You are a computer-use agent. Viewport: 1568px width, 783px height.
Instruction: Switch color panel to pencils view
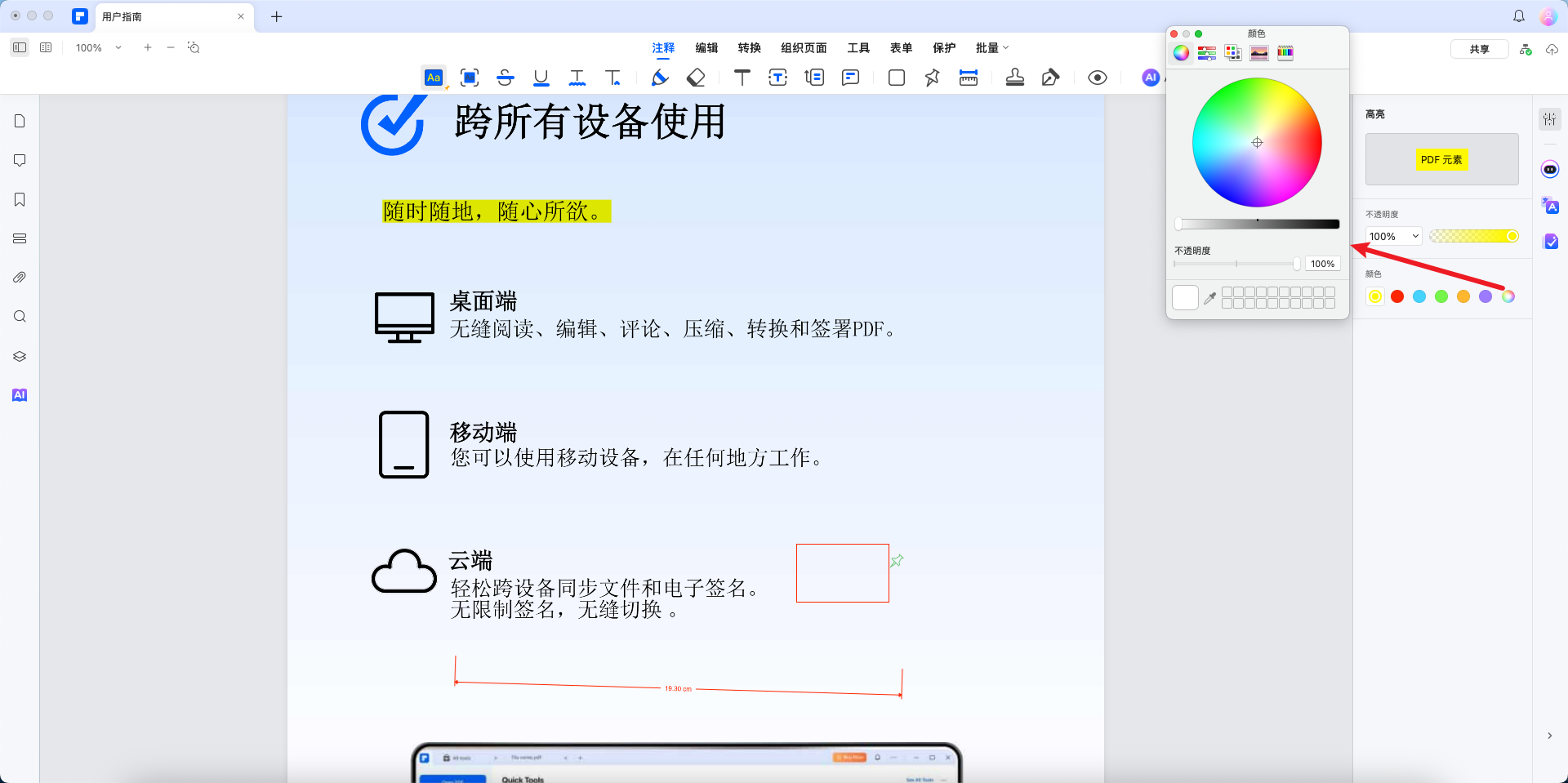click(x=1284, y=52)
